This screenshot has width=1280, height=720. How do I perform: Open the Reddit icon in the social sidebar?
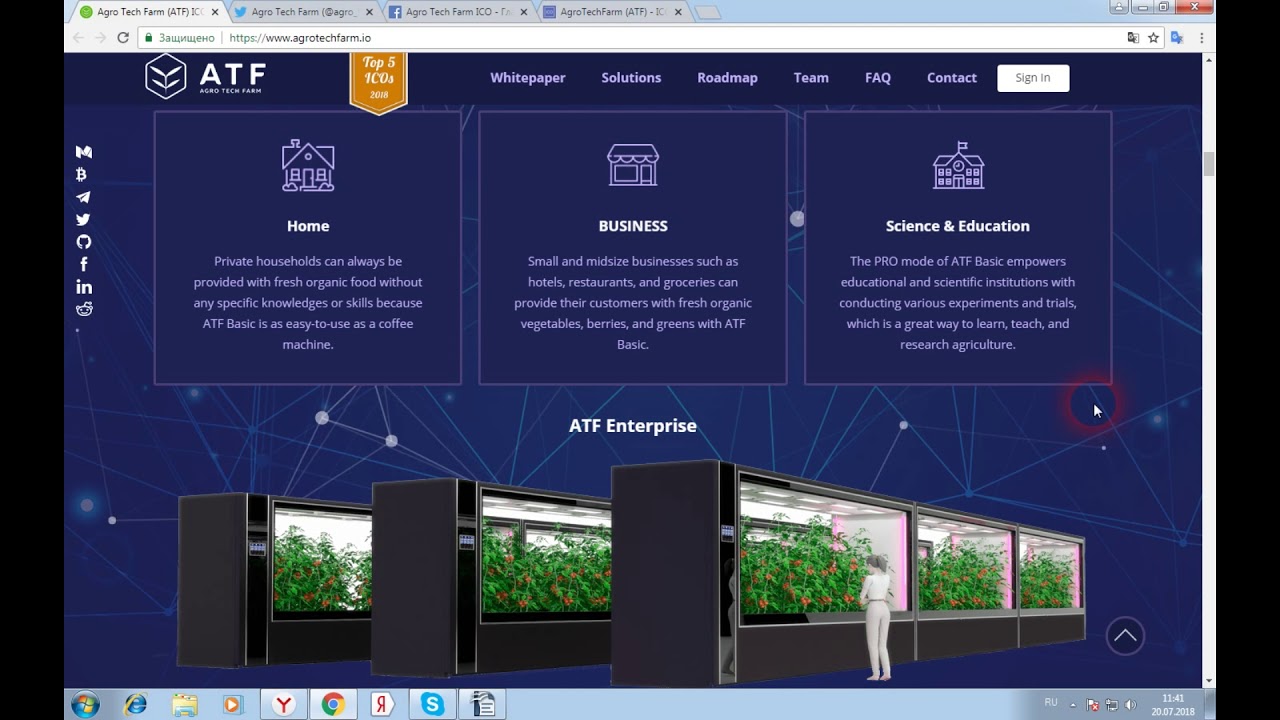pyautogui.click(x=84, y=309)
